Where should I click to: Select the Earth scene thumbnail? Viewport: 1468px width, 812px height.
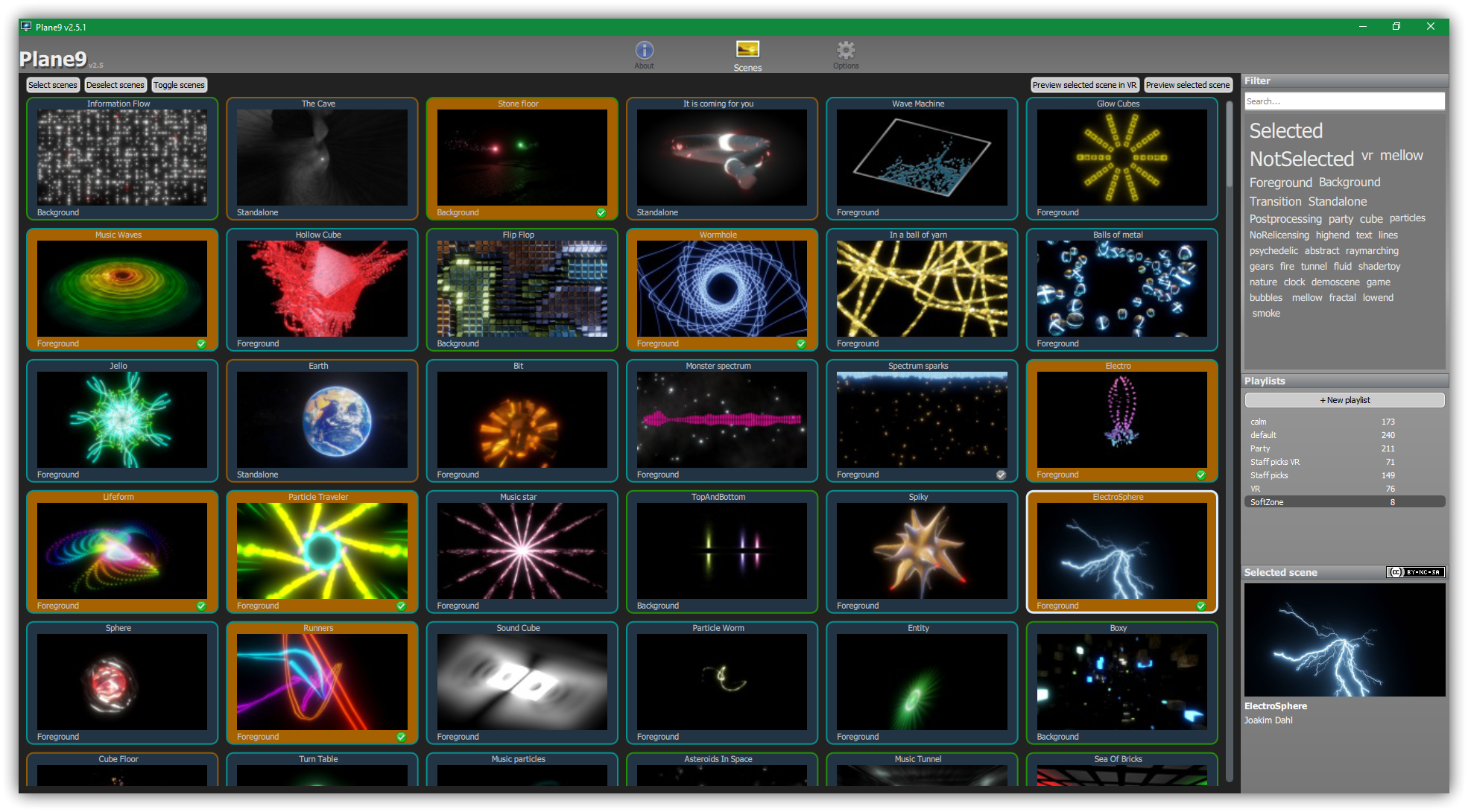tap(322, 420)
